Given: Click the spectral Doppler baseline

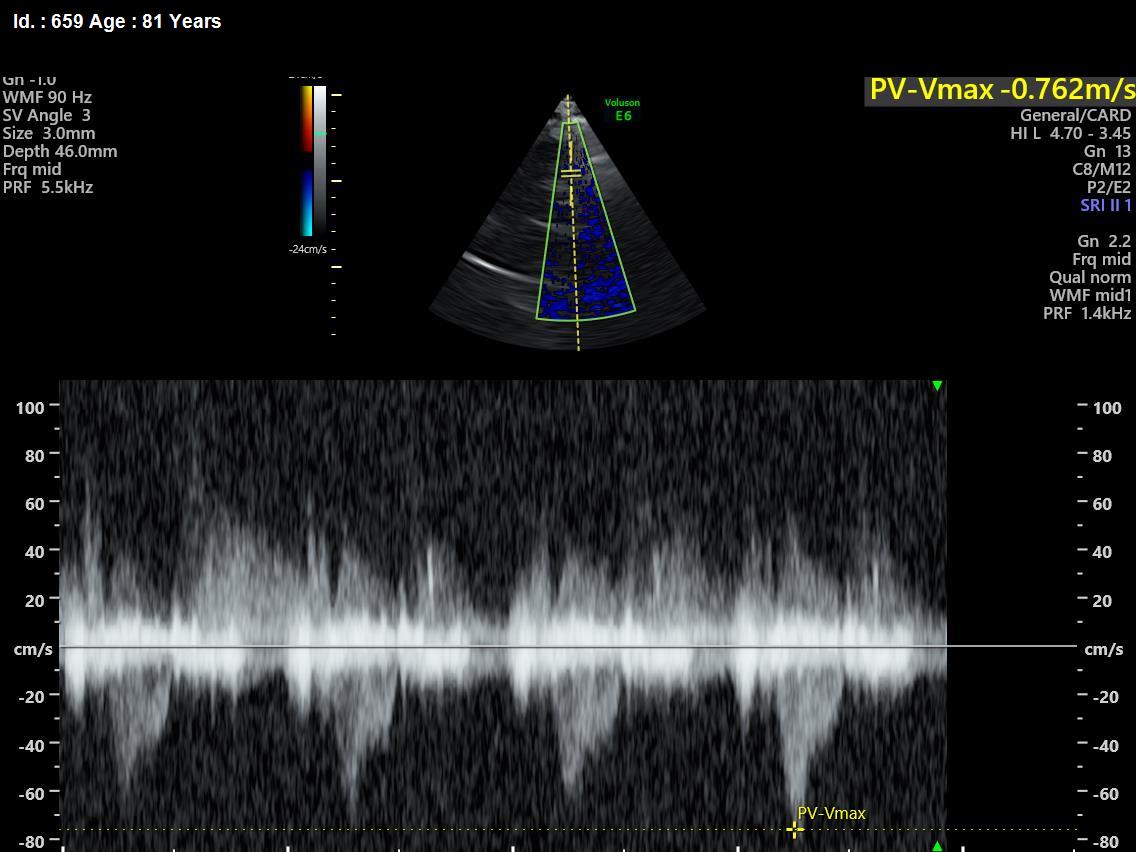Looking at the screenshot, I should (568, 646).
